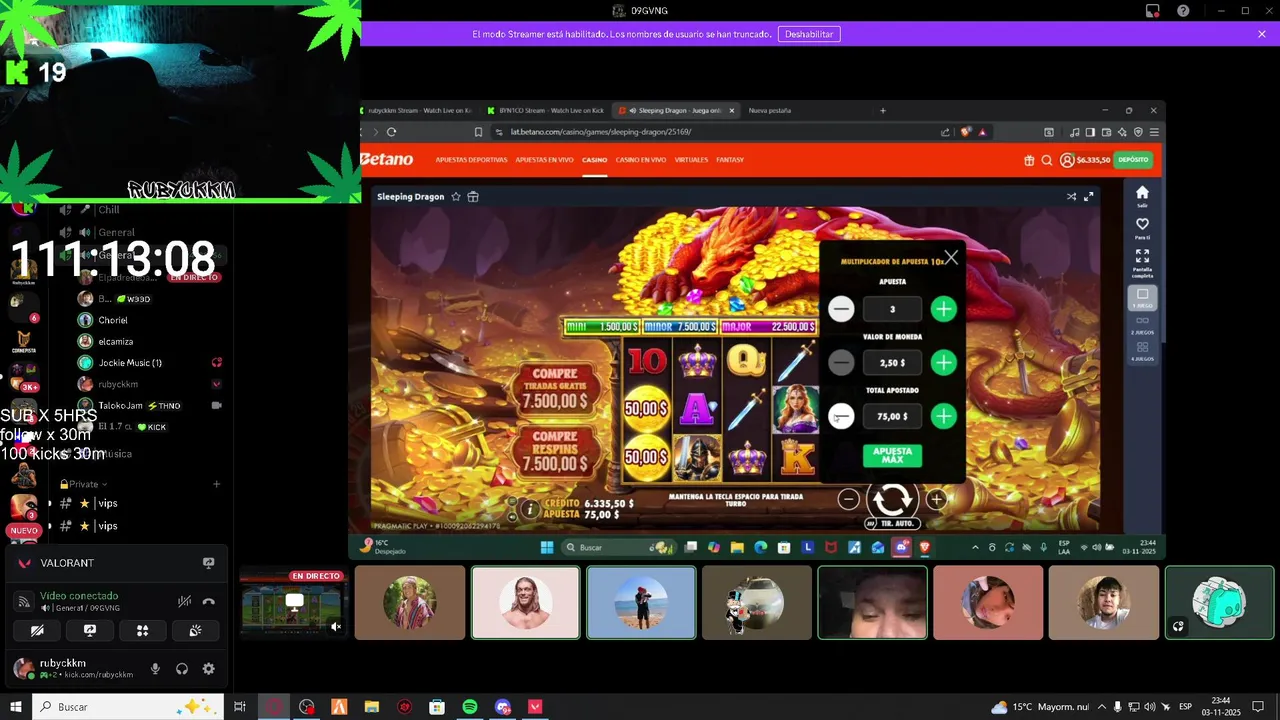
Task: Open Spotify from Windows taskbar
Action: [470, 707]
